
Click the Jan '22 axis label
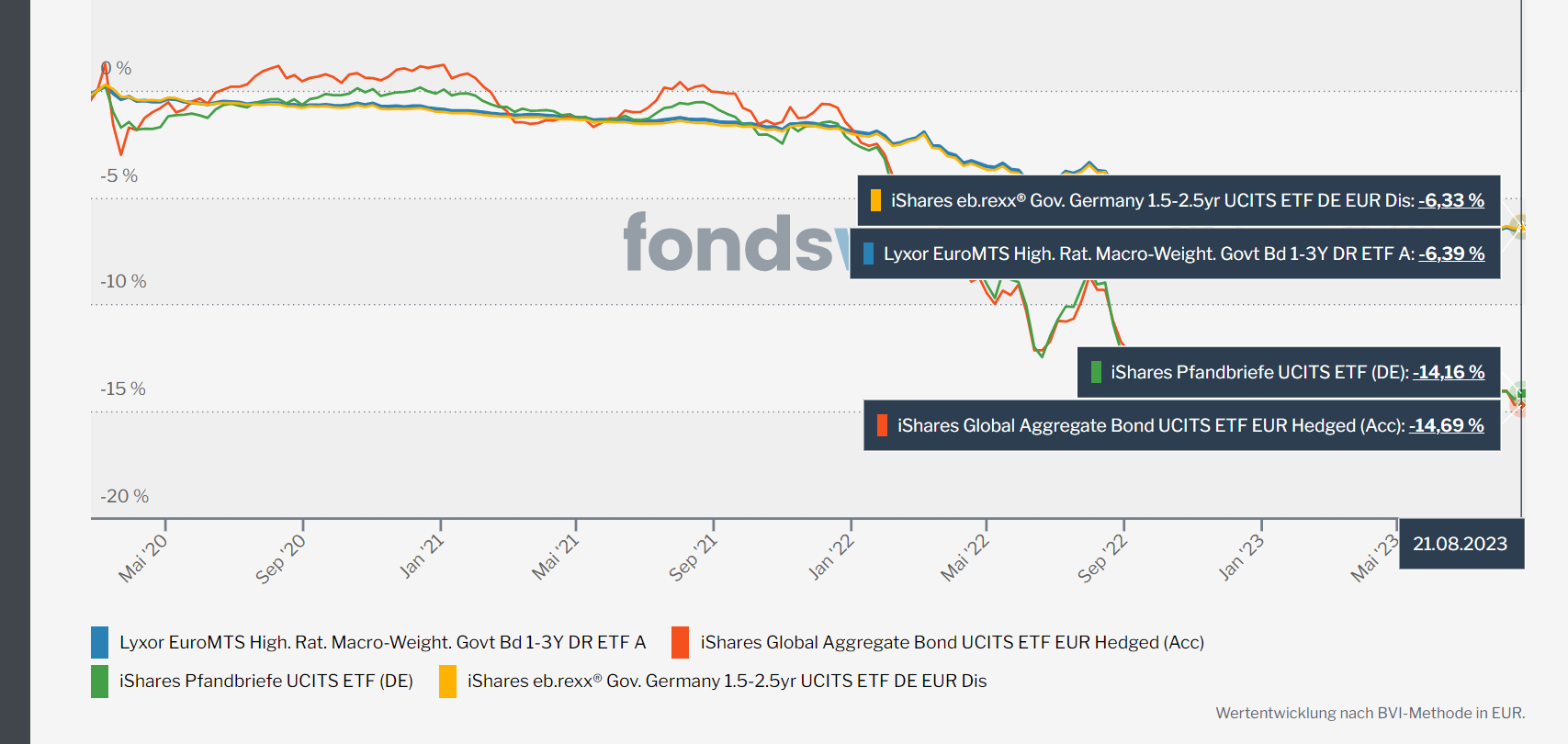(830, 557)
